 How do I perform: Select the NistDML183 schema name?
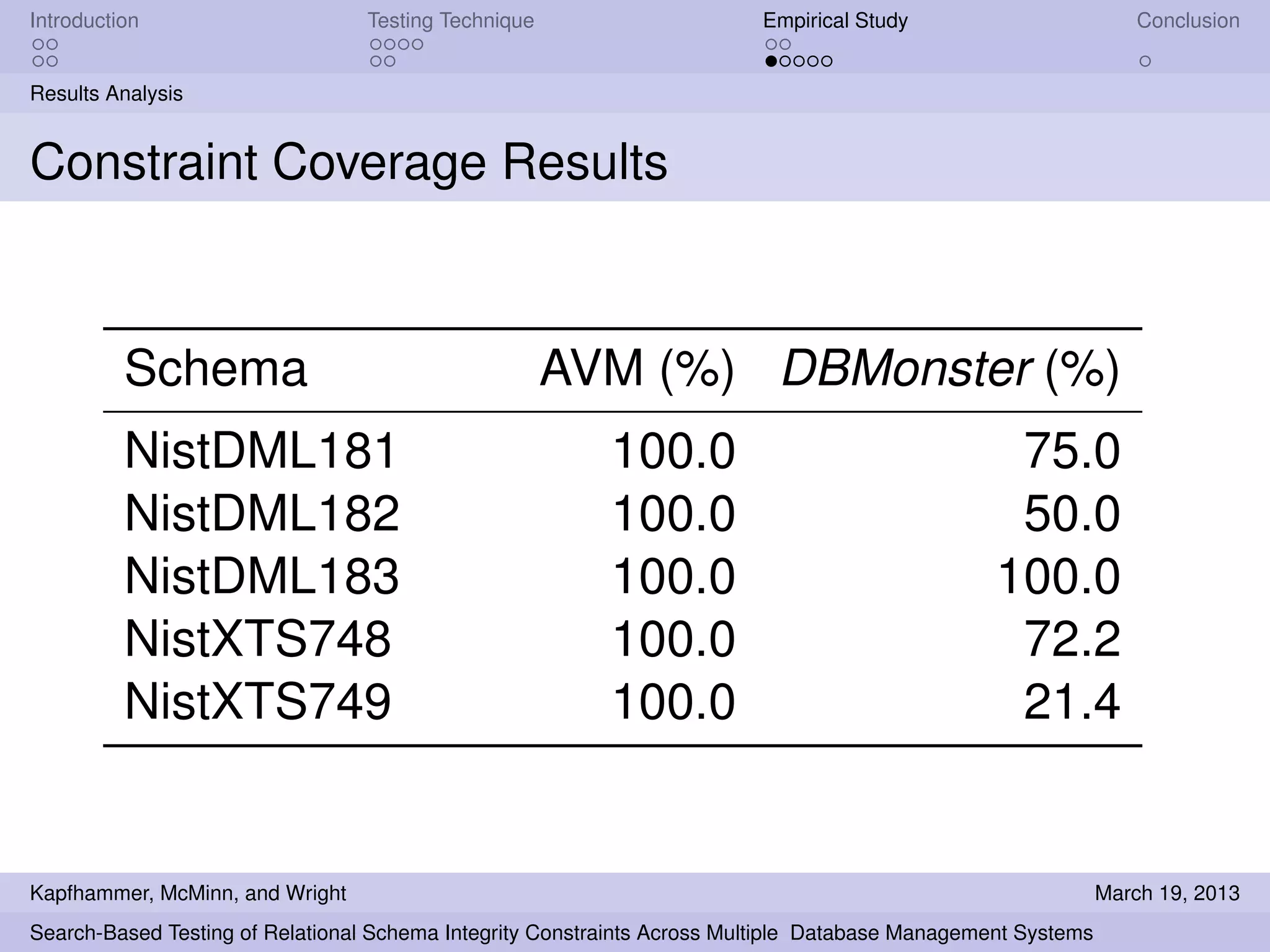[262, 576]
